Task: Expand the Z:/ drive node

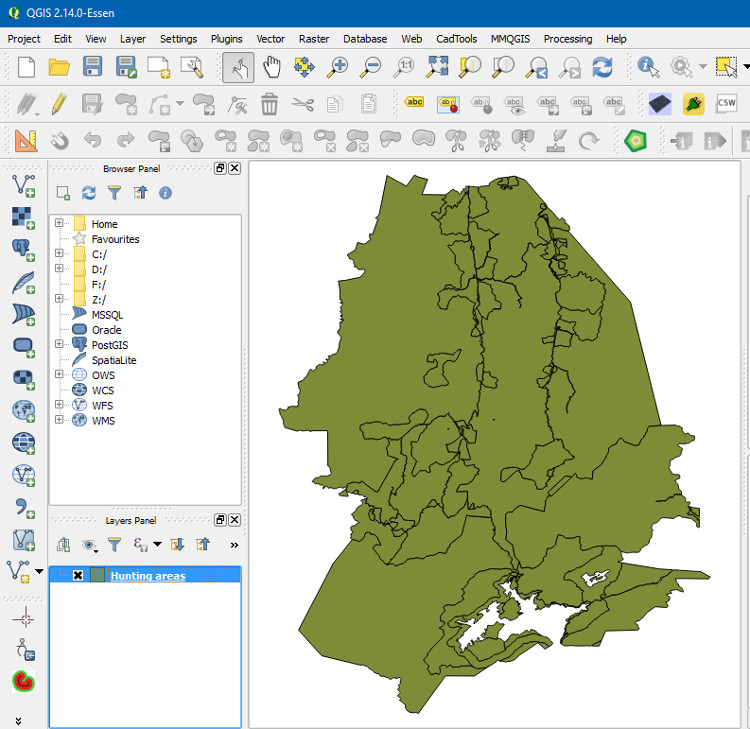Action: [x=59, y=298]
